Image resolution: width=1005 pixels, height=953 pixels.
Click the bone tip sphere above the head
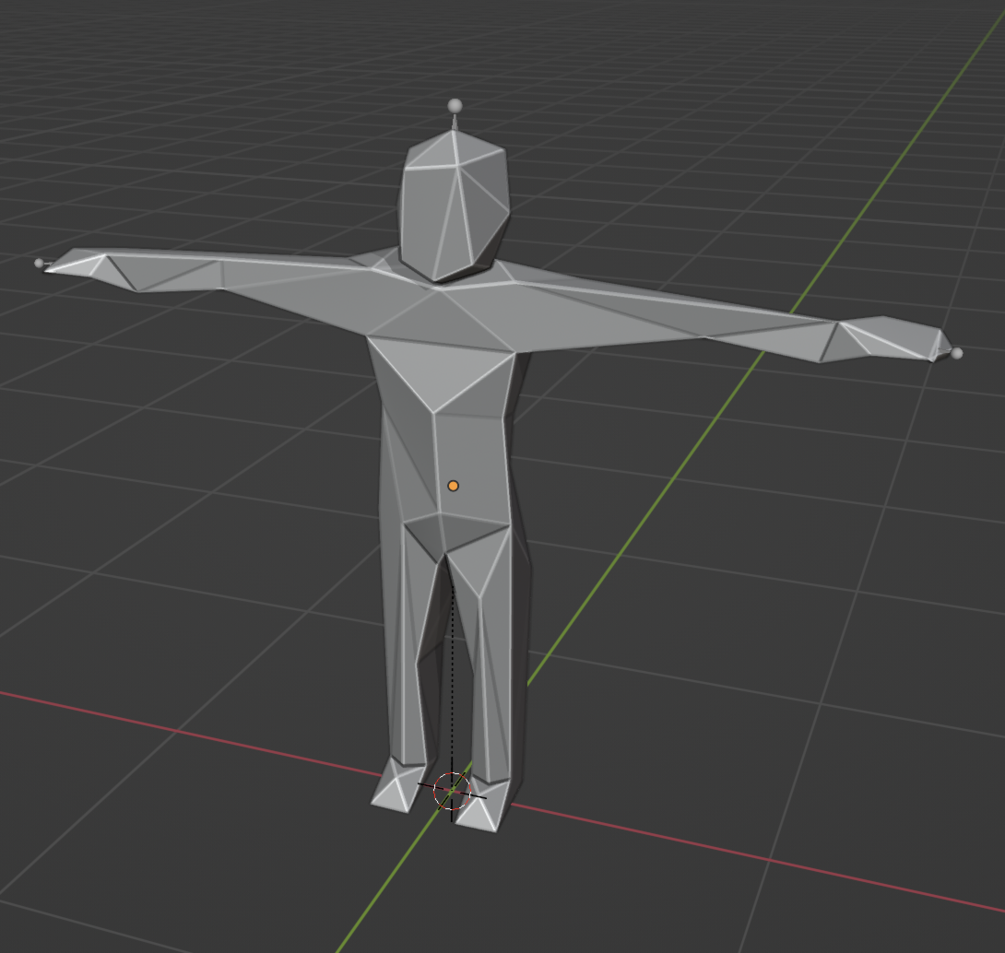click(455, 105)
